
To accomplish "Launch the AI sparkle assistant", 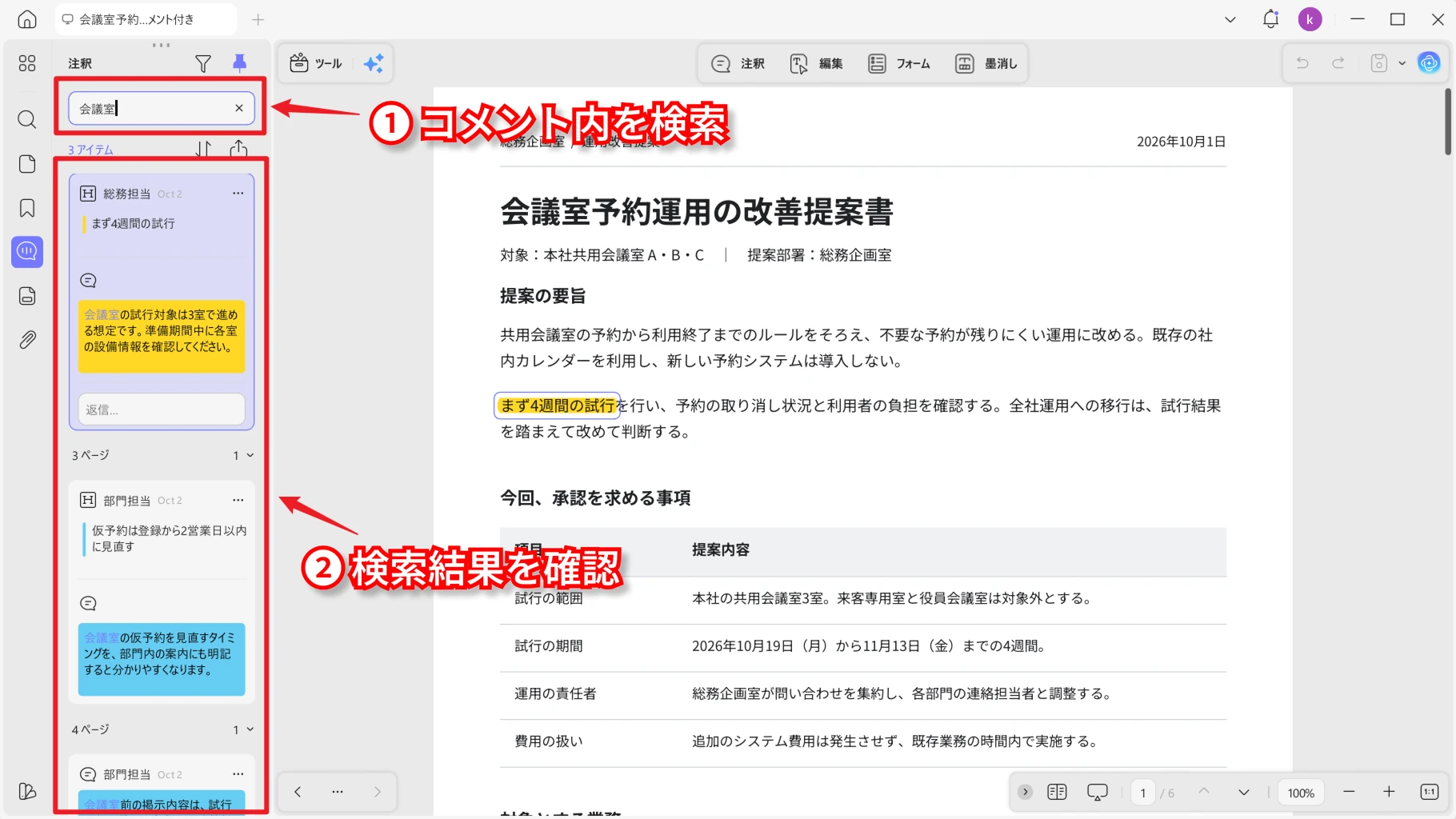I will point(374,63).
